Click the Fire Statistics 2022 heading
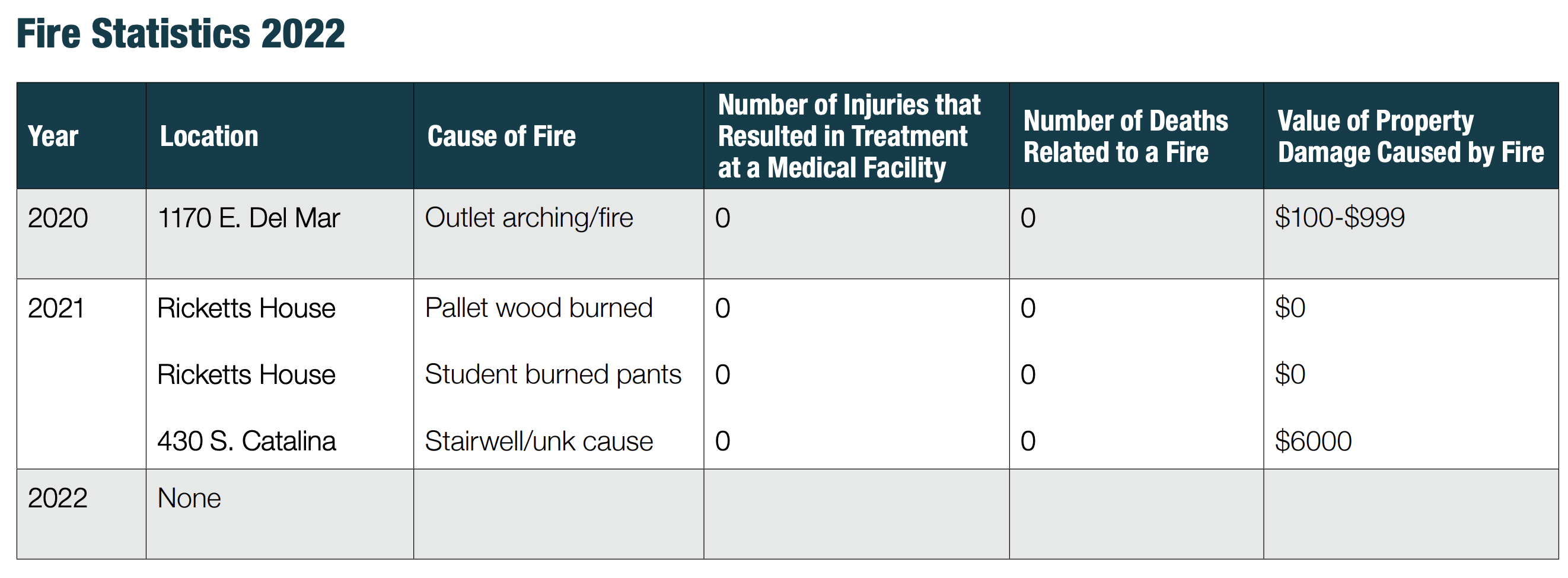 pos(180,34)
